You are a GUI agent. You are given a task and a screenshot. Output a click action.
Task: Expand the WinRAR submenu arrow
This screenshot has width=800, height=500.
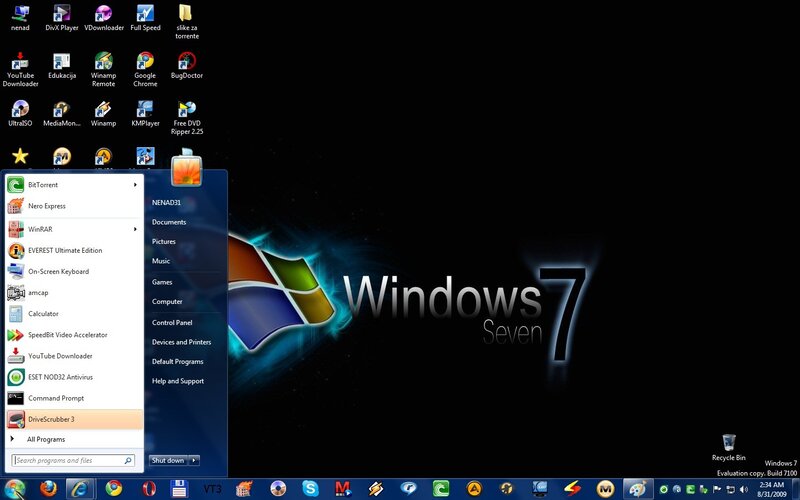coord(135,229)
